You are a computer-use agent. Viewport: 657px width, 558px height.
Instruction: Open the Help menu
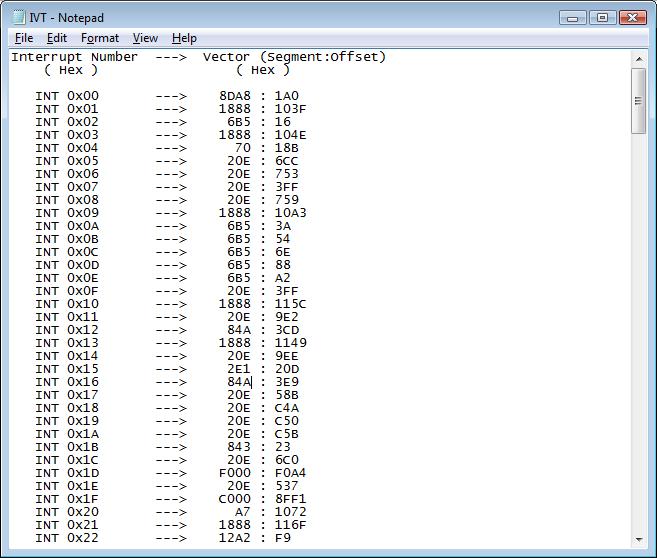184,38
